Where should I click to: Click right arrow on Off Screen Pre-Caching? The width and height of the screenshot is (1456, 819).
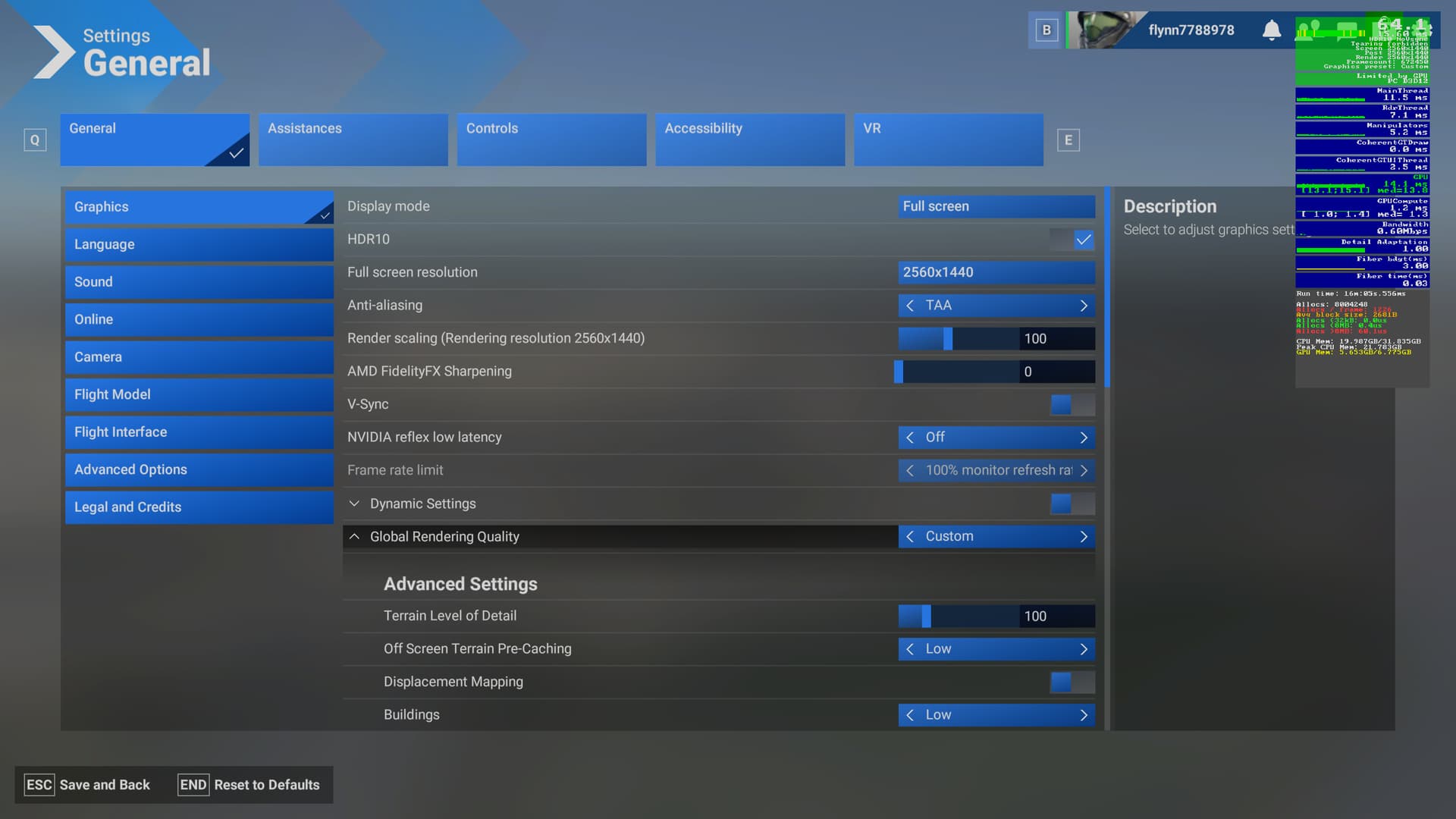pos(1084,649)
